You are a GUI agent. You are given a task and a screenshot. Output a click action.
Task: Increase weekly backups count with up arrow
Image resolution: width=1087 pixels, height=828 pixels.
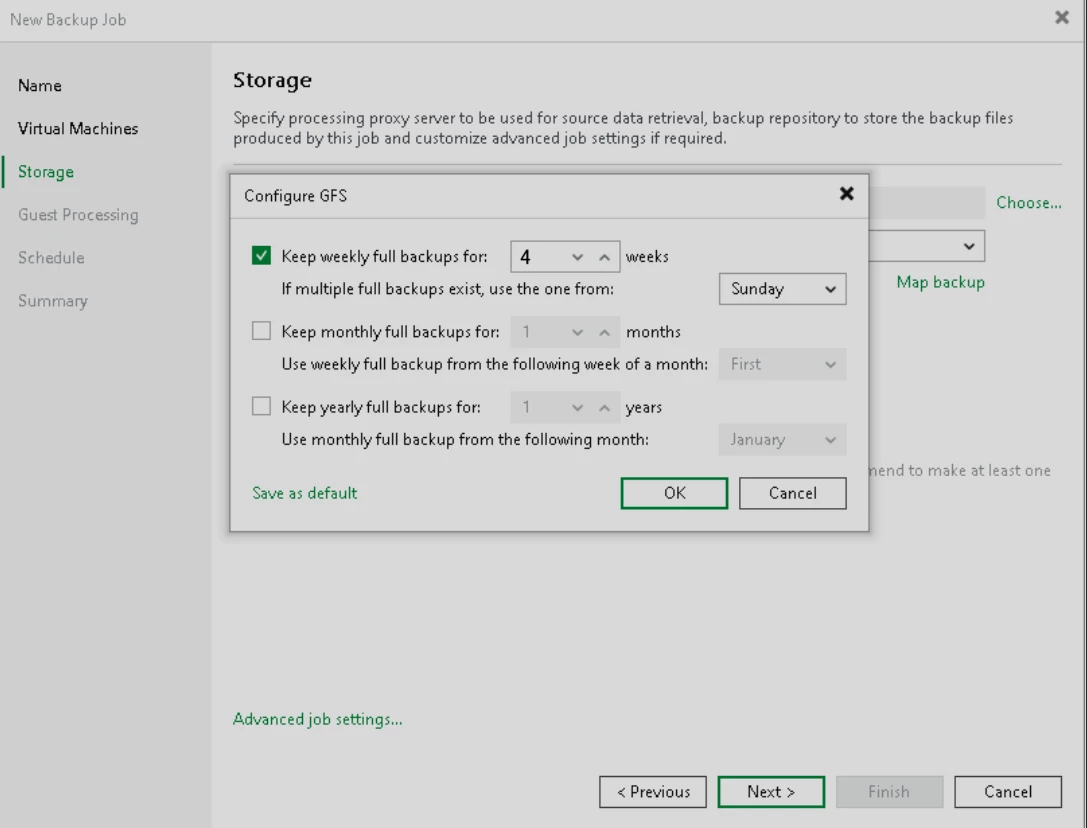point(604,257)
